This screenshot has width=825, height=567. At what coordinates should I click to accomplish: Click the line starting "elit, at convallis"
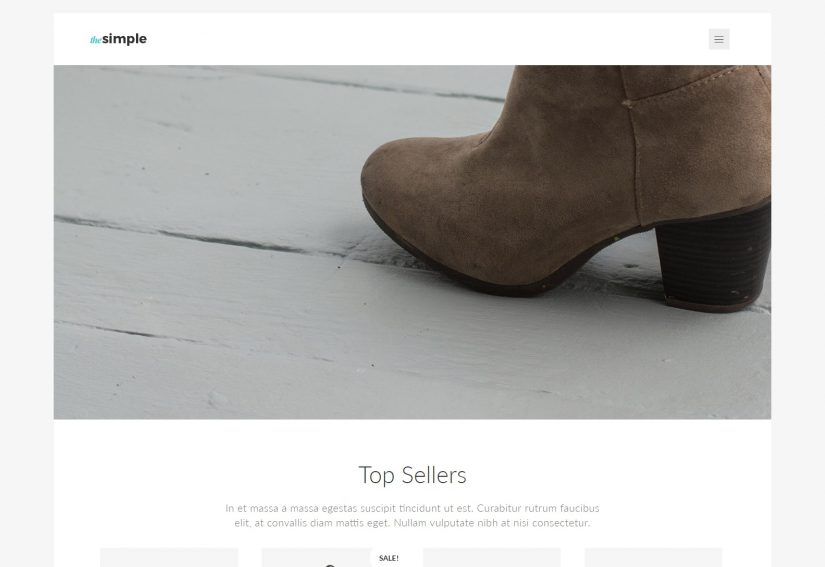(x=412, y=523)
